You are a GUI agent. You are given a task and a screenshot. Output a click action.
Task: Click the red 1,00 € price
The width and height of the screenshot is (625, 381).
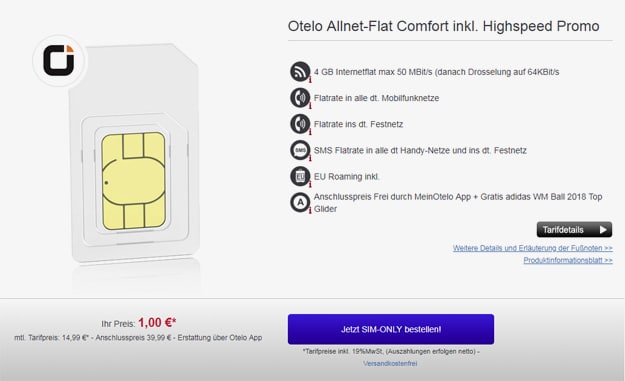(157, 322)
